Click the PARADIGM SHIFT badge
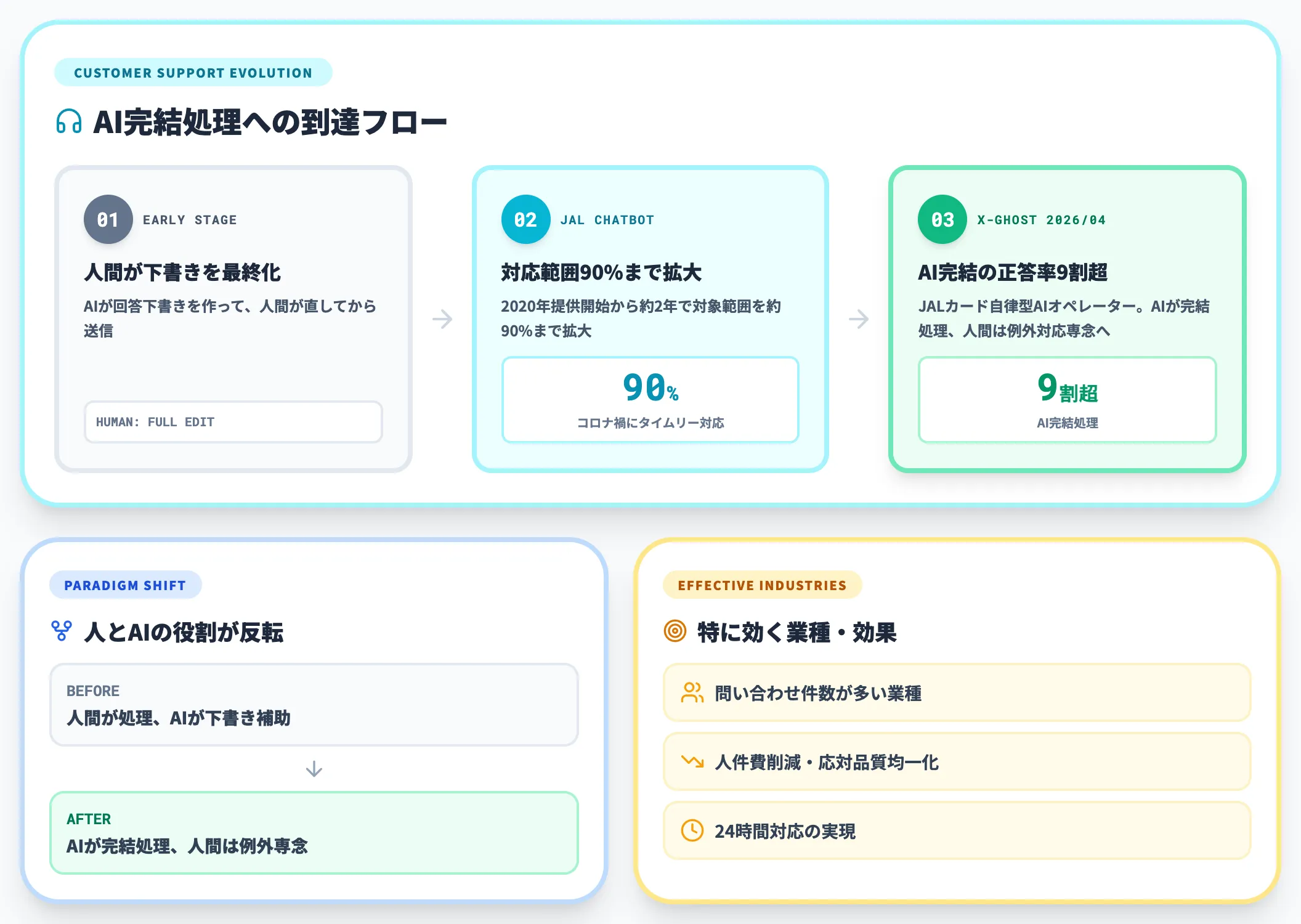This screenshot has width=1301, height=924. (x=126, y=585)
